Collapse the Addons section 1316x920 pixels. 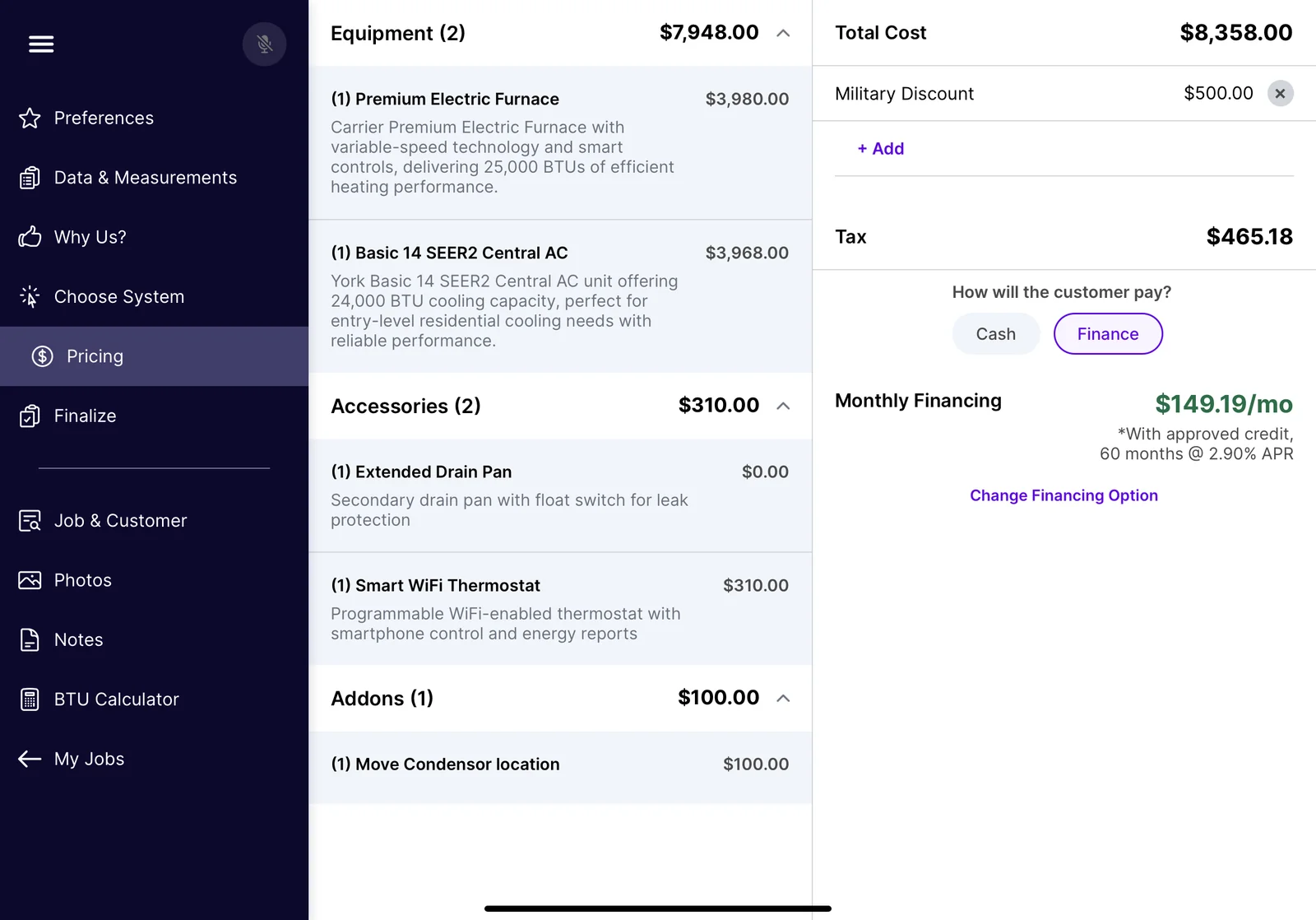[x=783, y=699]
